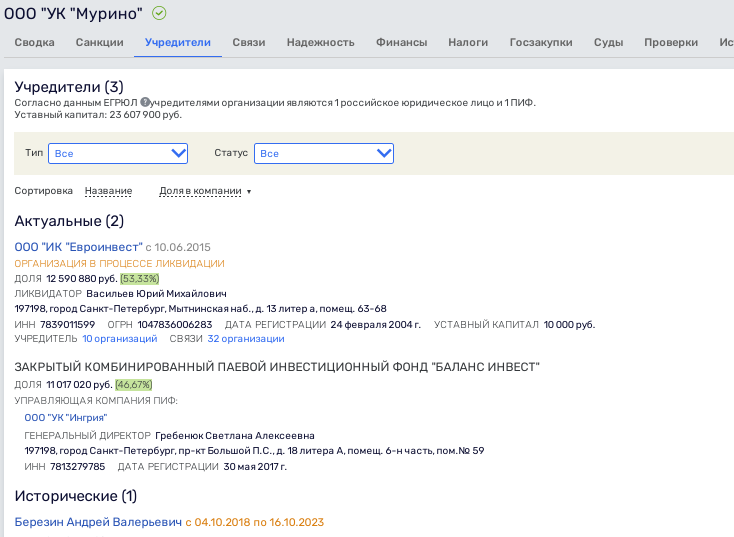Click the share amount 11 017 020 руб.
734x537 pixels.
pyautogui.click(x=80, y=384)
